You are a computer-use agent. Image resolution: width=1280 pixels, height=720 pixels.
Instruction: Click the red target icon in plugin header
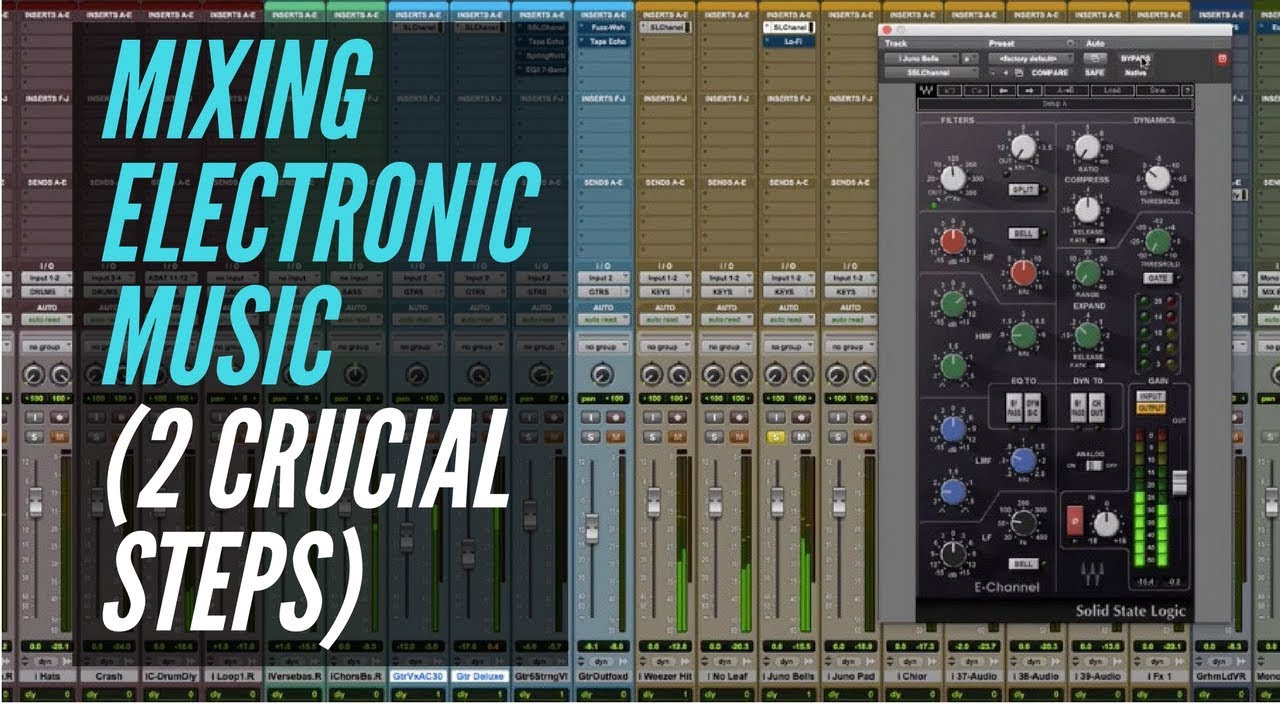click(1222, 58)
